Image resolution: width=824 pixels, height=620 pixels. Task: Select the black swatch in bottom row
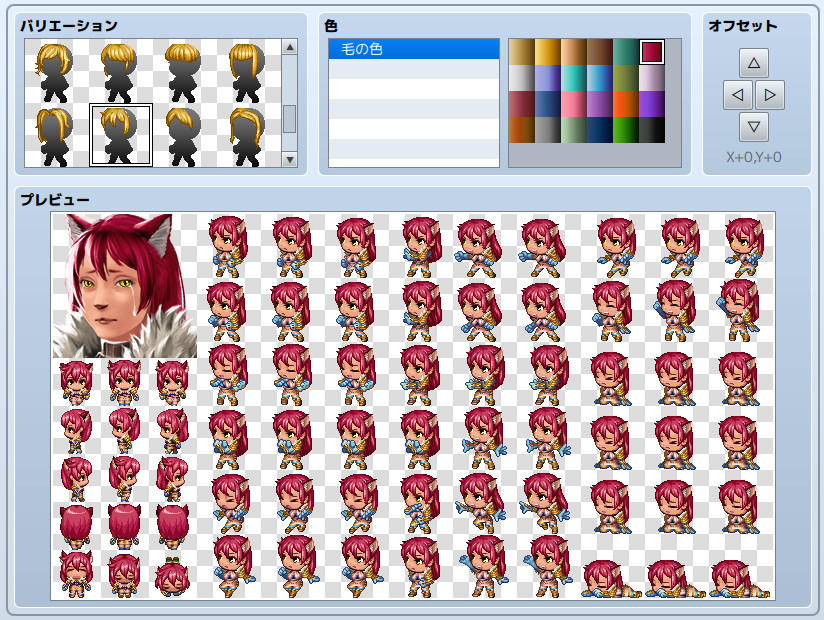(x=652, y=130)
